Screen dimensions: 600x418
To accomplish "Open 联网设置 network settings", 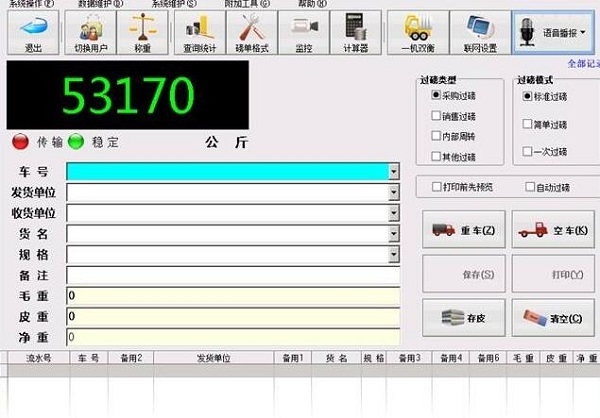I will pos(480,33).
